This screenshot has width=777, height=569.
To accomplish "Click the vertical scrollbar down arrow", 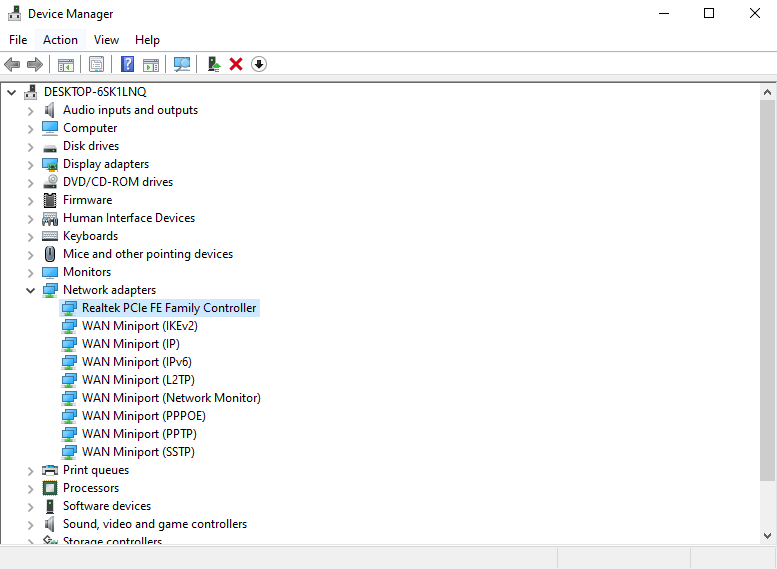I will tap(767, 536).
